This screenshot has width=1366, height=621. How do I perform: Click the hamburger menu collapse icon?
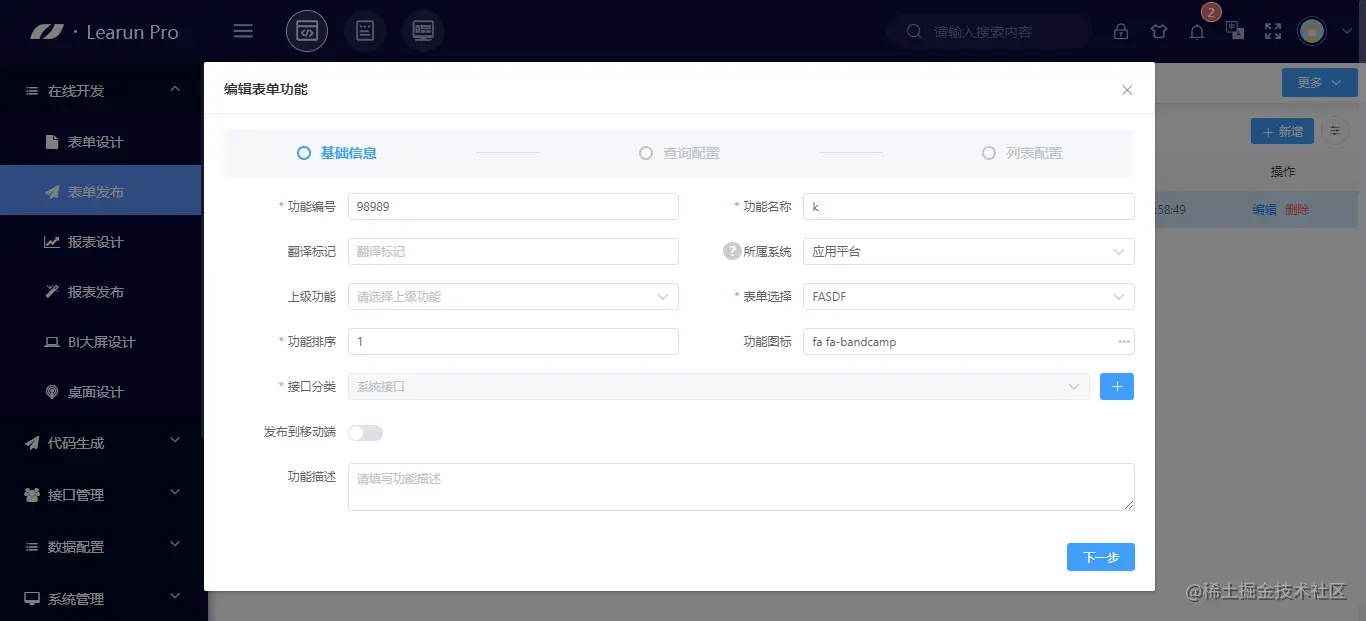243,31
